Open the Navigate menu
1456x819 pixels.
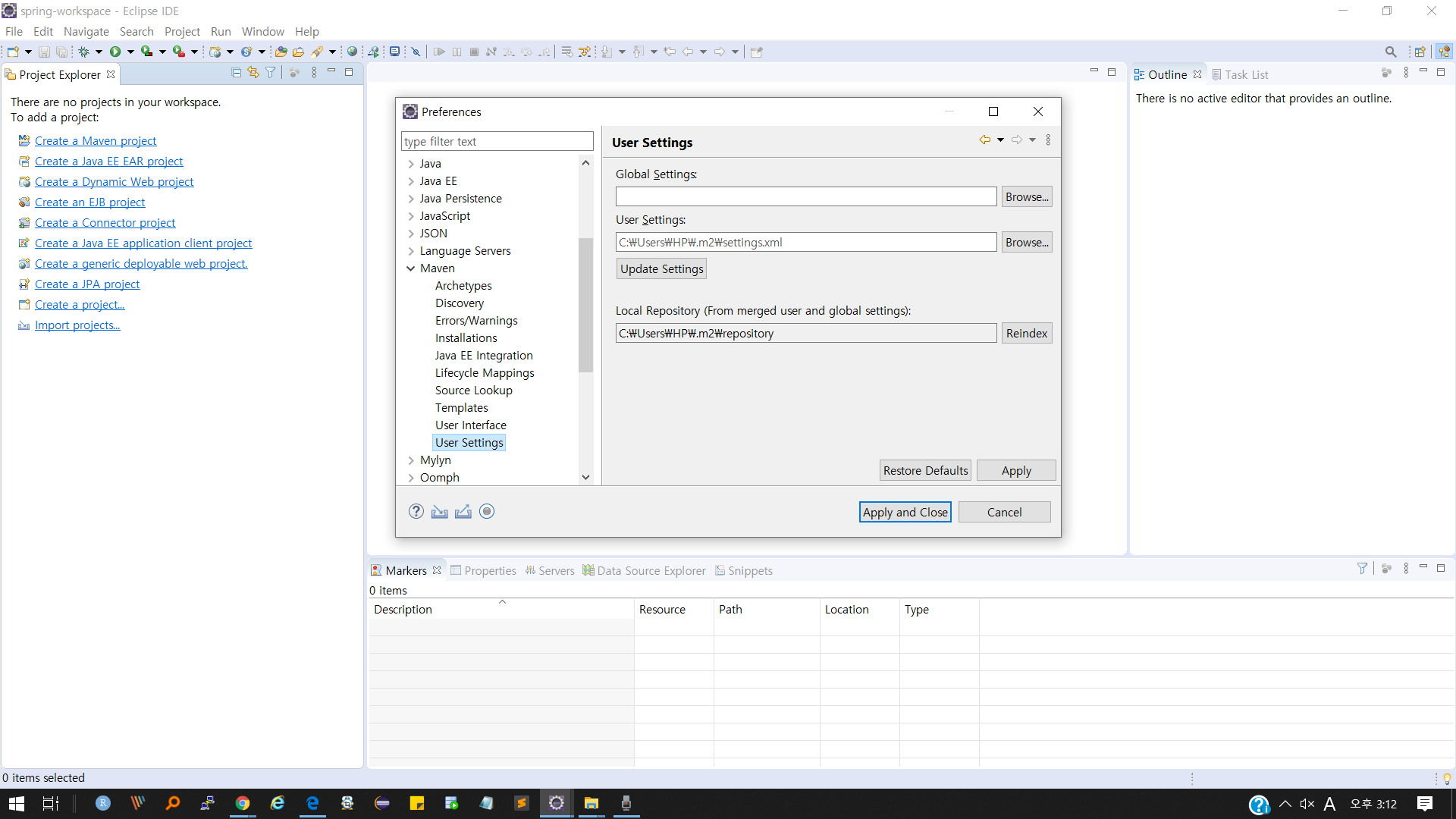click(x=86, y=31)
